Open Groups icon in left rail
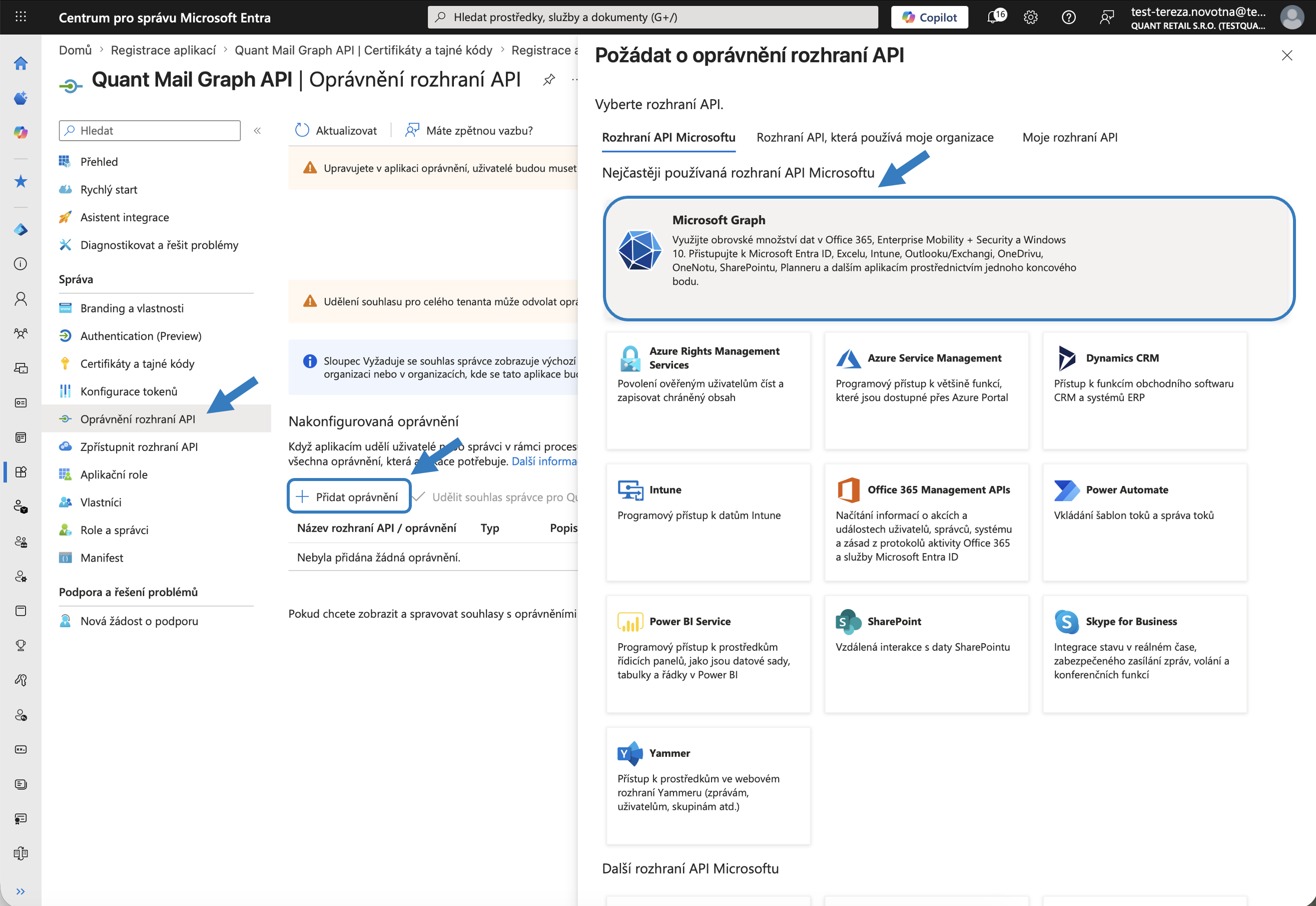Screen dimensions: 1316x906 pyautogui.click(x=21, y=333)
